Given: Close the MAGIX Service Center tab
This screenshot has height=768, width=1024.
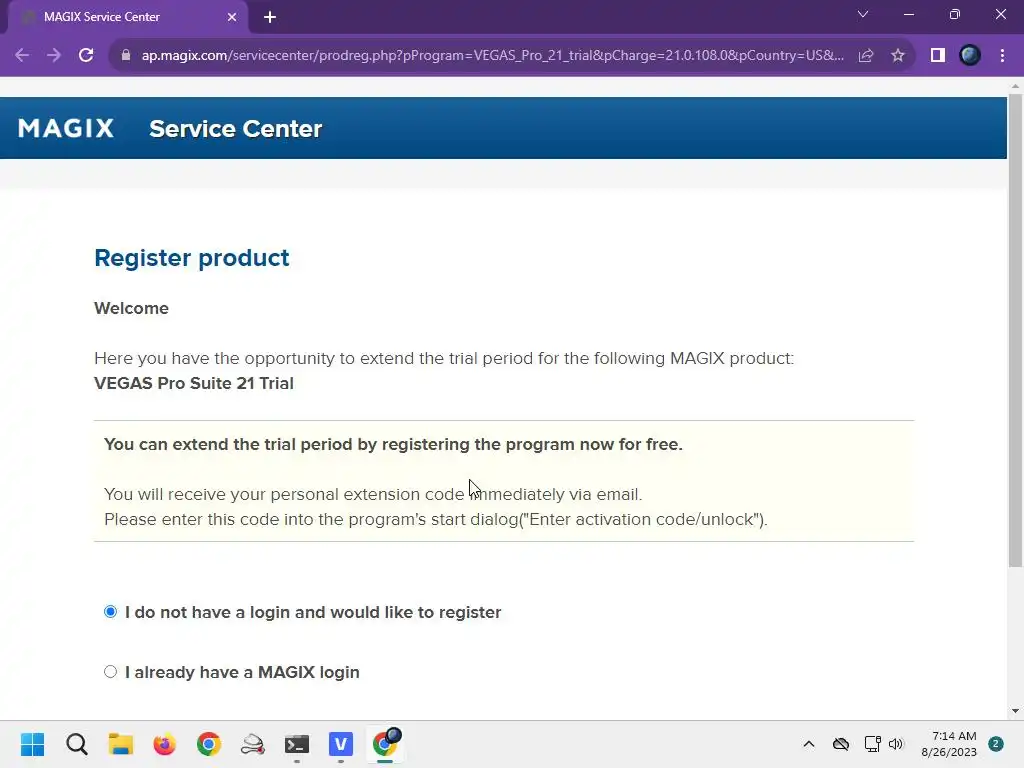Looking at the screenshot, I should [x=232, y=17].
